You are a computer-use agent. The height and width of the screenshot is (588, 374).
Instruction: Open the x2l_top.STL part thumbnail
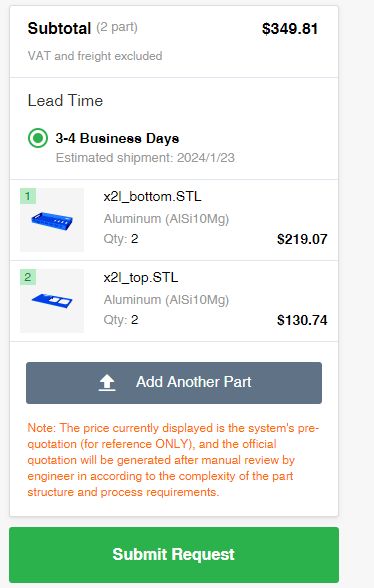(x=52, y=301)
